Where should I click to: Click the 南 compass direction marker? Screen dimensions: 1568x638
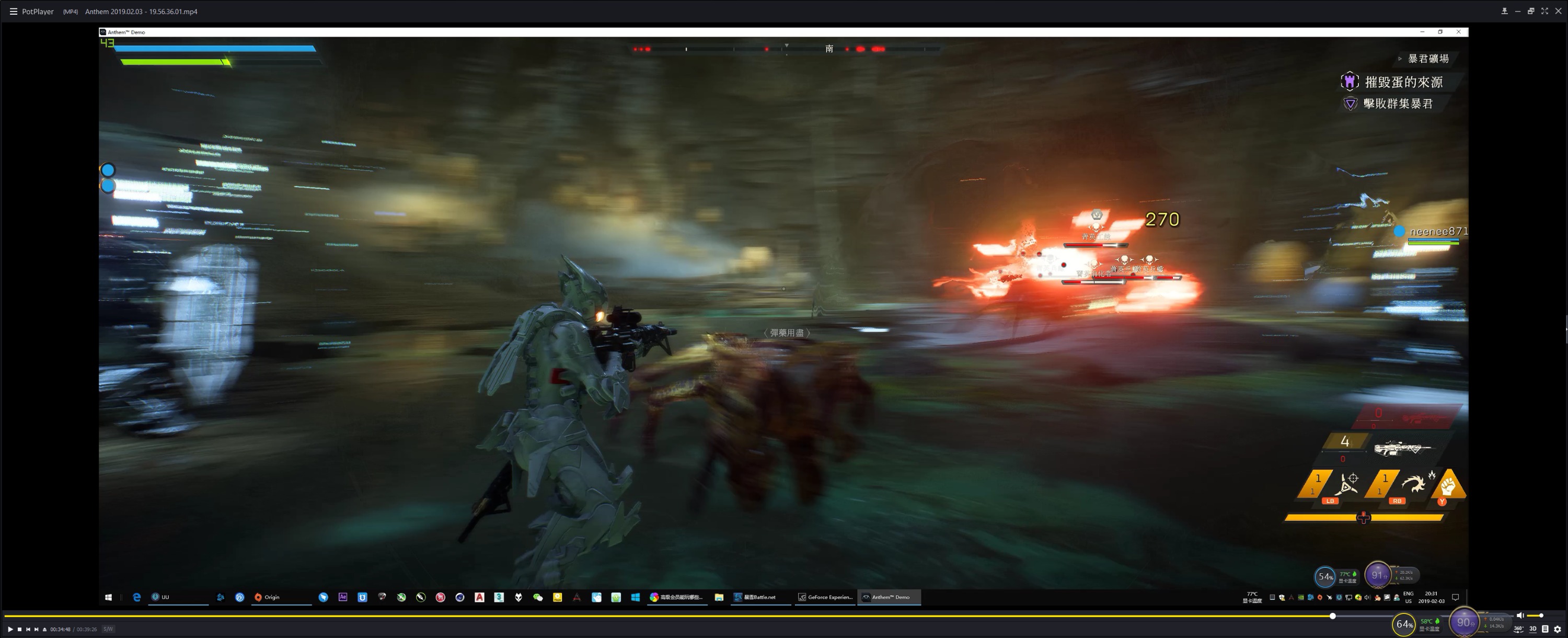pos(829,49)
